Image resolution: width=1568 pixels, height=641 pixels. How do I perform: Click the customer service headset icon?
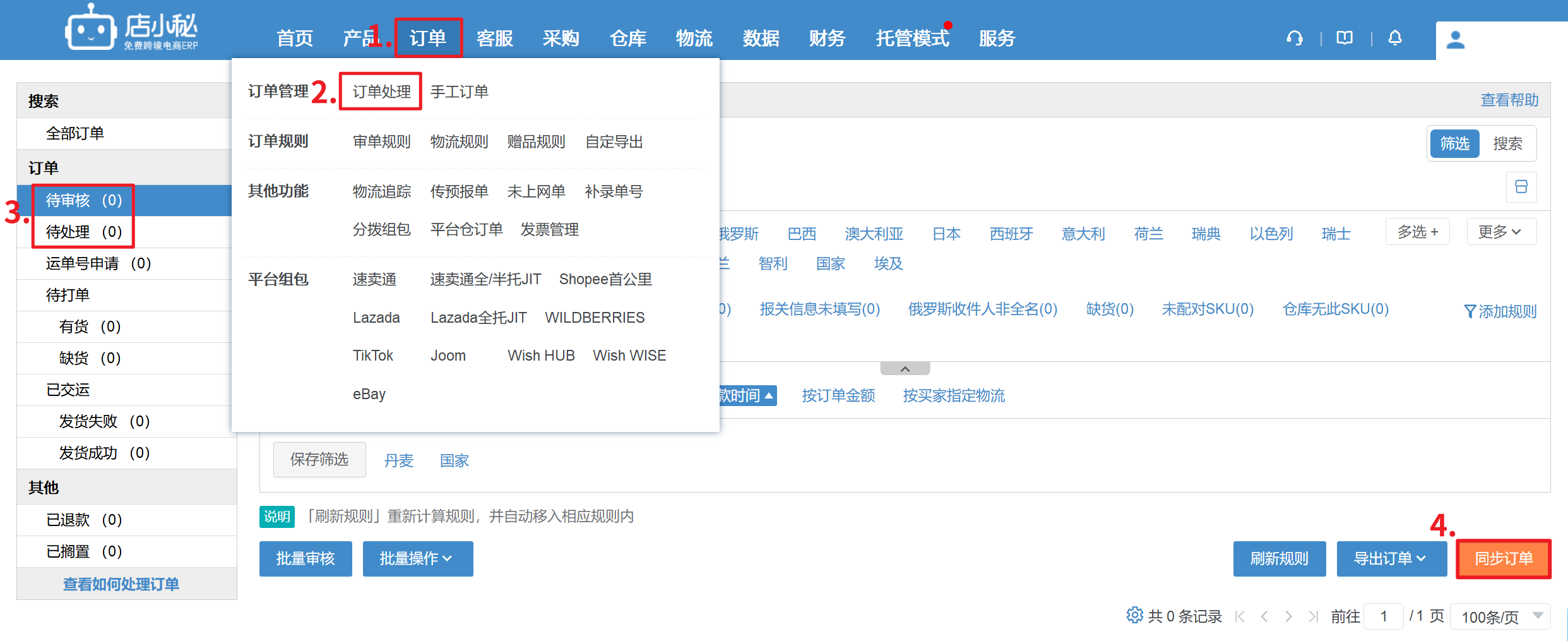(x=1295, y=39)
